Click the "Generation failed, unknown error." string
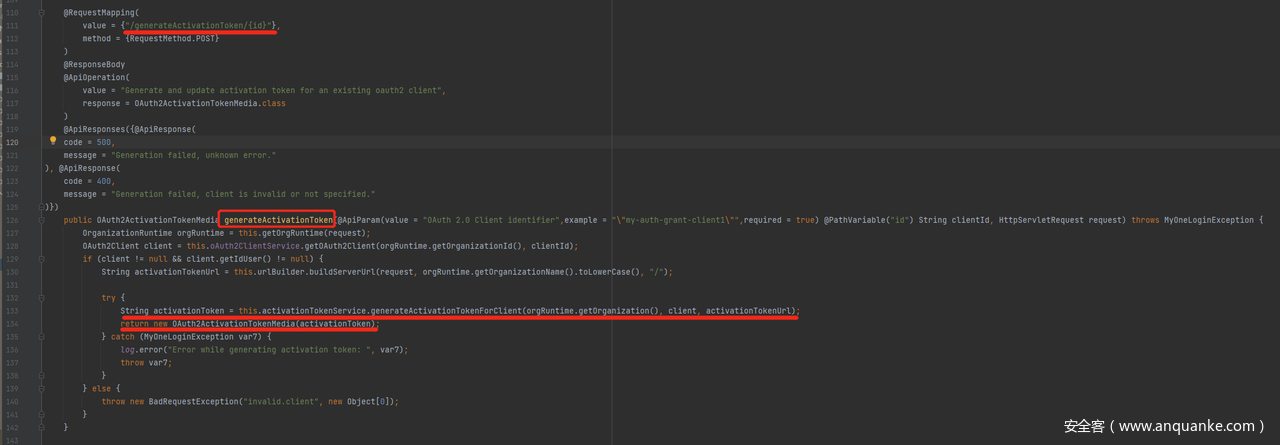 pyautogui.click(x=193, y=155)
